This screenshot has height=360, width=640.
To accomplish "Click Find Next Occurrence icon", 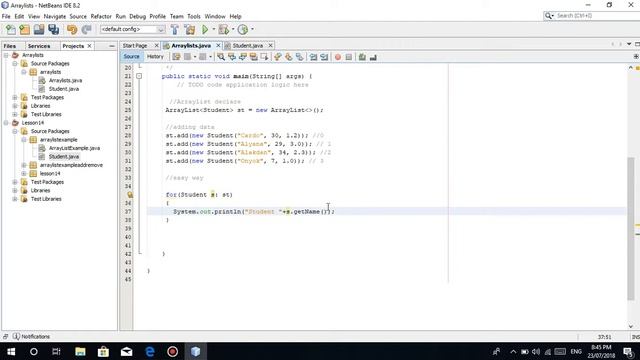I will click(242, 57).
